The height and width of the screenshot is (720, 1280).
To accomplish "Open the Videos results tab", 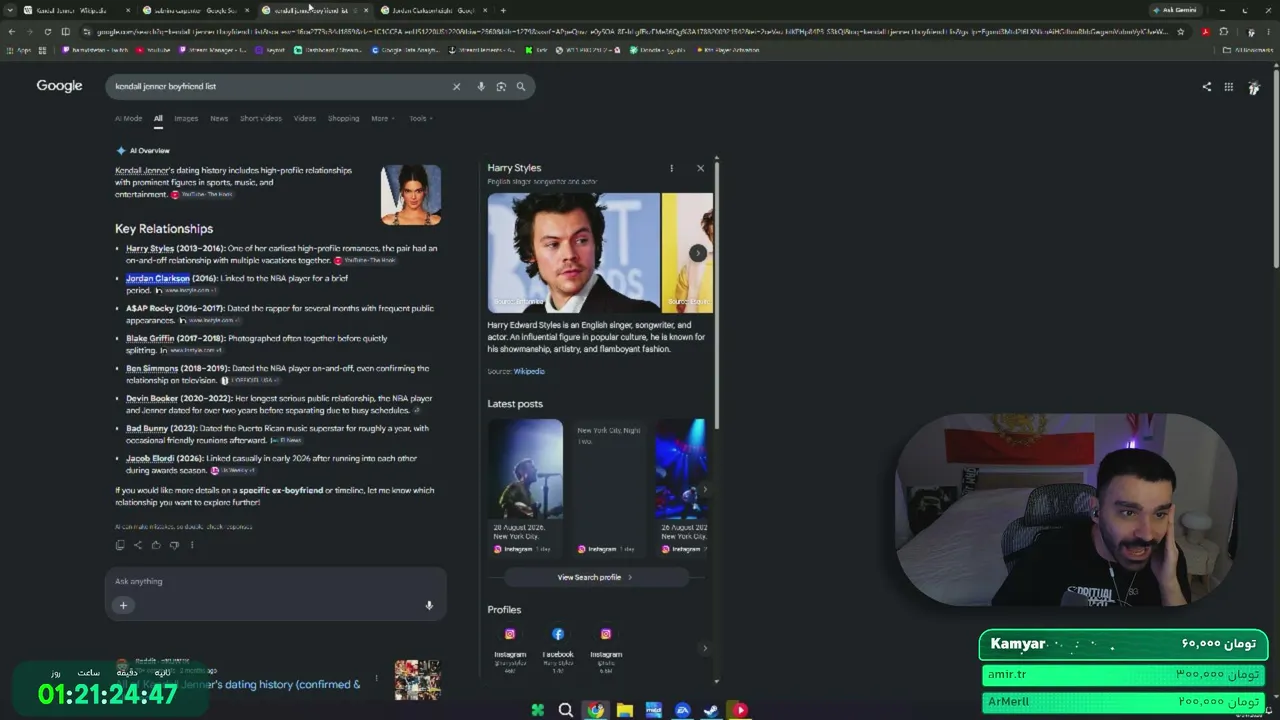I will coord(305,118).
